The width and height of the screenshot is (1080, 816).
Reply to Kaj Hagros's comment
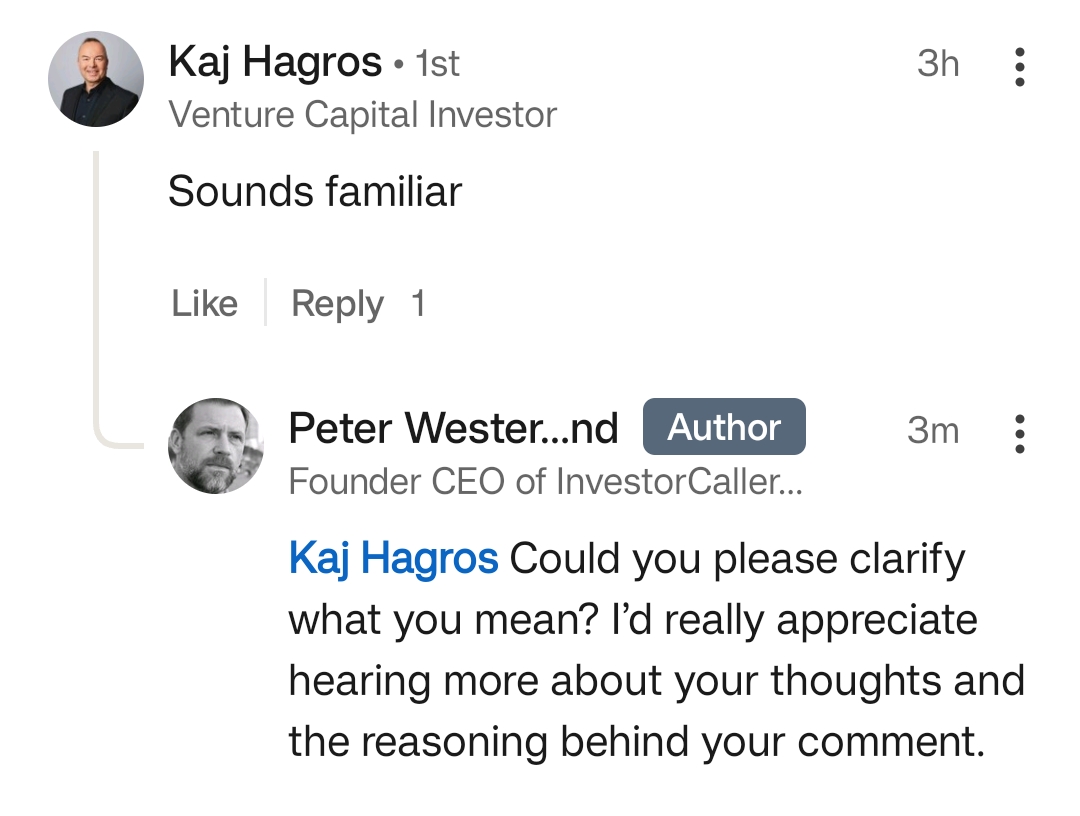pyautogui.click(x=337, y=303)
